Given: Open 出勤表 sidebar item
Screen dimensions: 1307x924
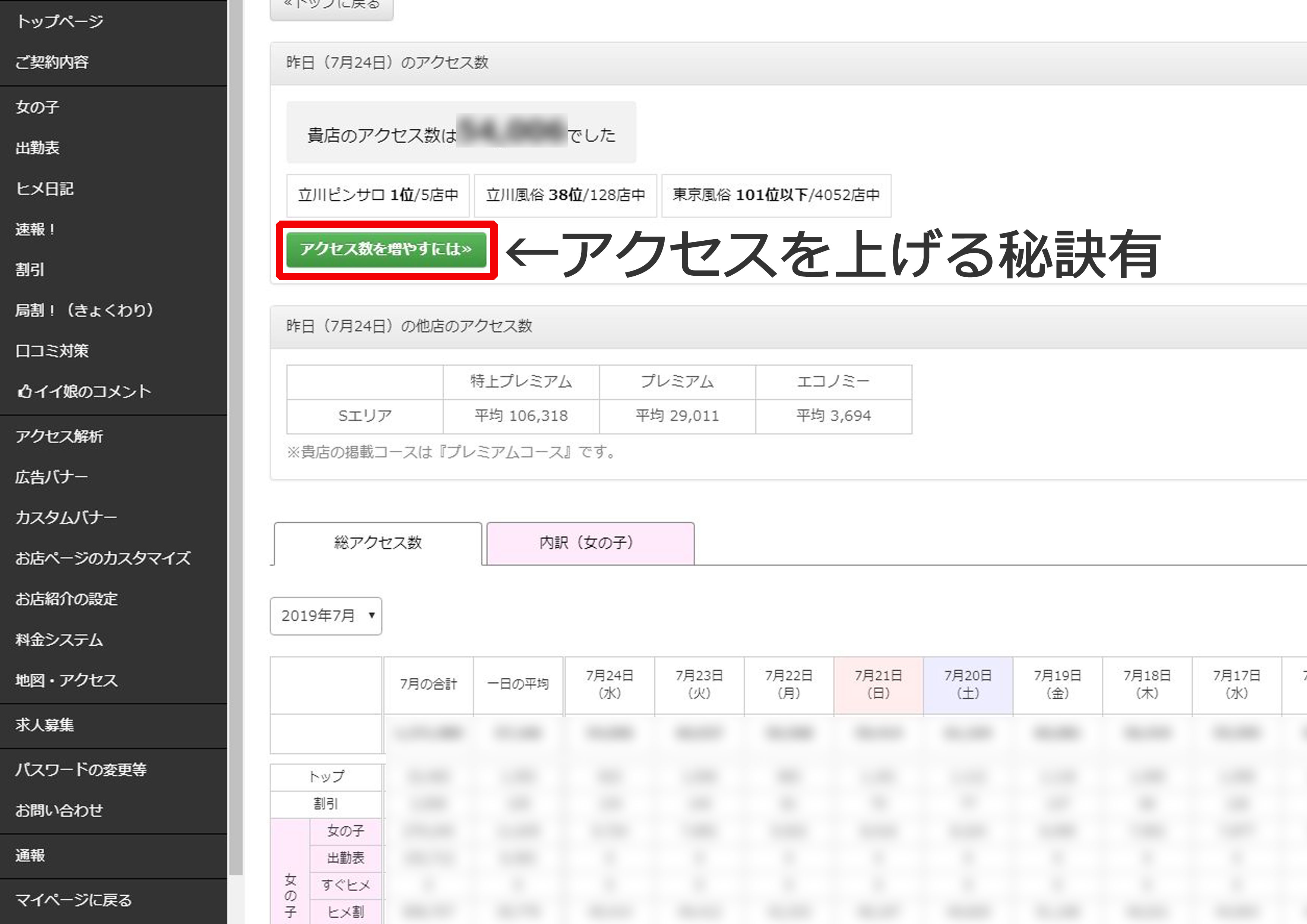Looking at the screenshot, I should [x=38, y=148].
